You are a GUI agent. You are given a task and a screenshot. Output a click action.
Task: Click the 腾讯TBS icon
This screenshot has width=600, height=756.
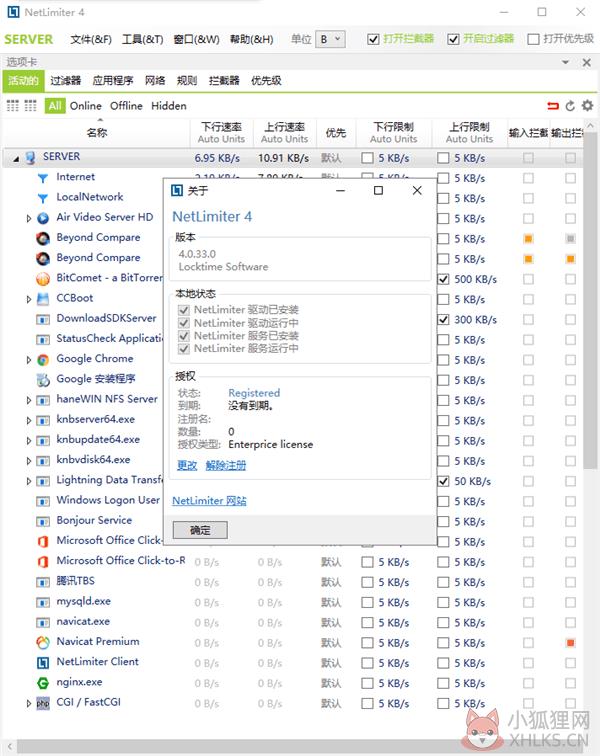tap(43, 581)
